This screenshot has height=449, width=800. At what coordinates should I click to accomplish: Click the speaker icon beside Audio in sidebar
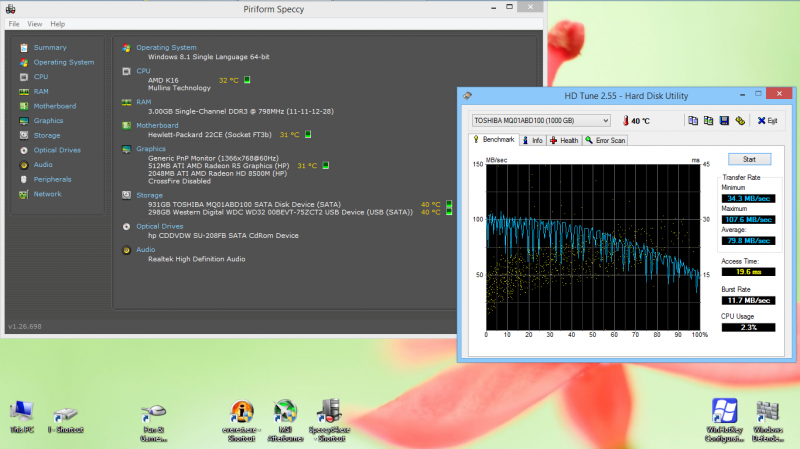[23, 165]
